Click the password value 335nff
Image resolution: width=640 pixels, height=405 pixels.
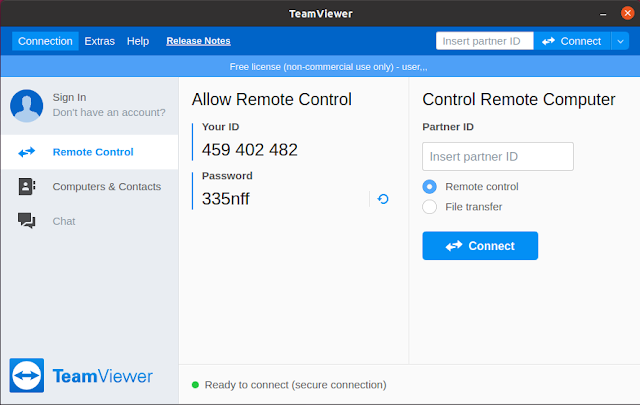pyautogui.click(x=226, y=199)
